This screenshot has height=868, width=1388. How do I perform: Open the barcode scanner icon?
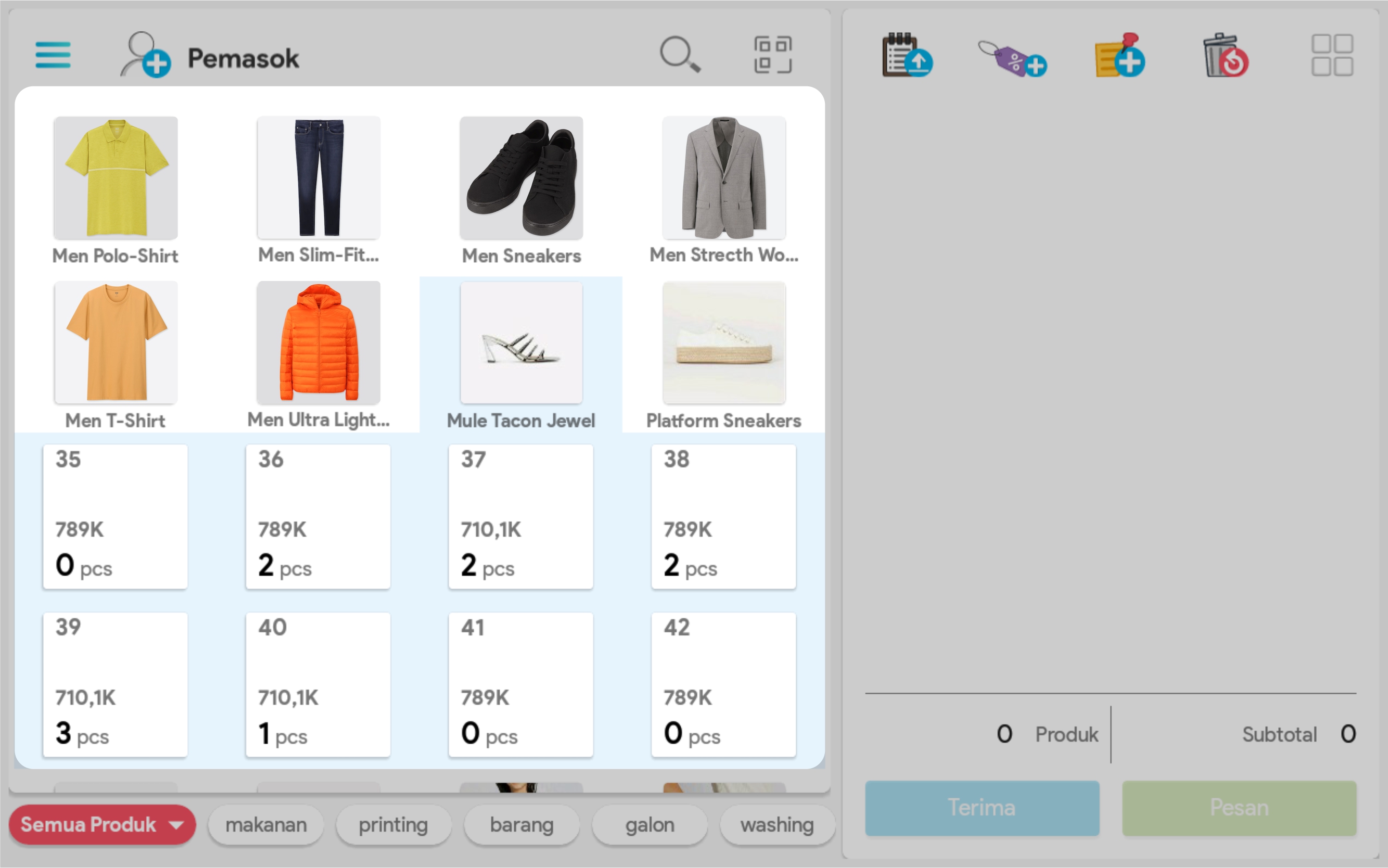[773, 55]
